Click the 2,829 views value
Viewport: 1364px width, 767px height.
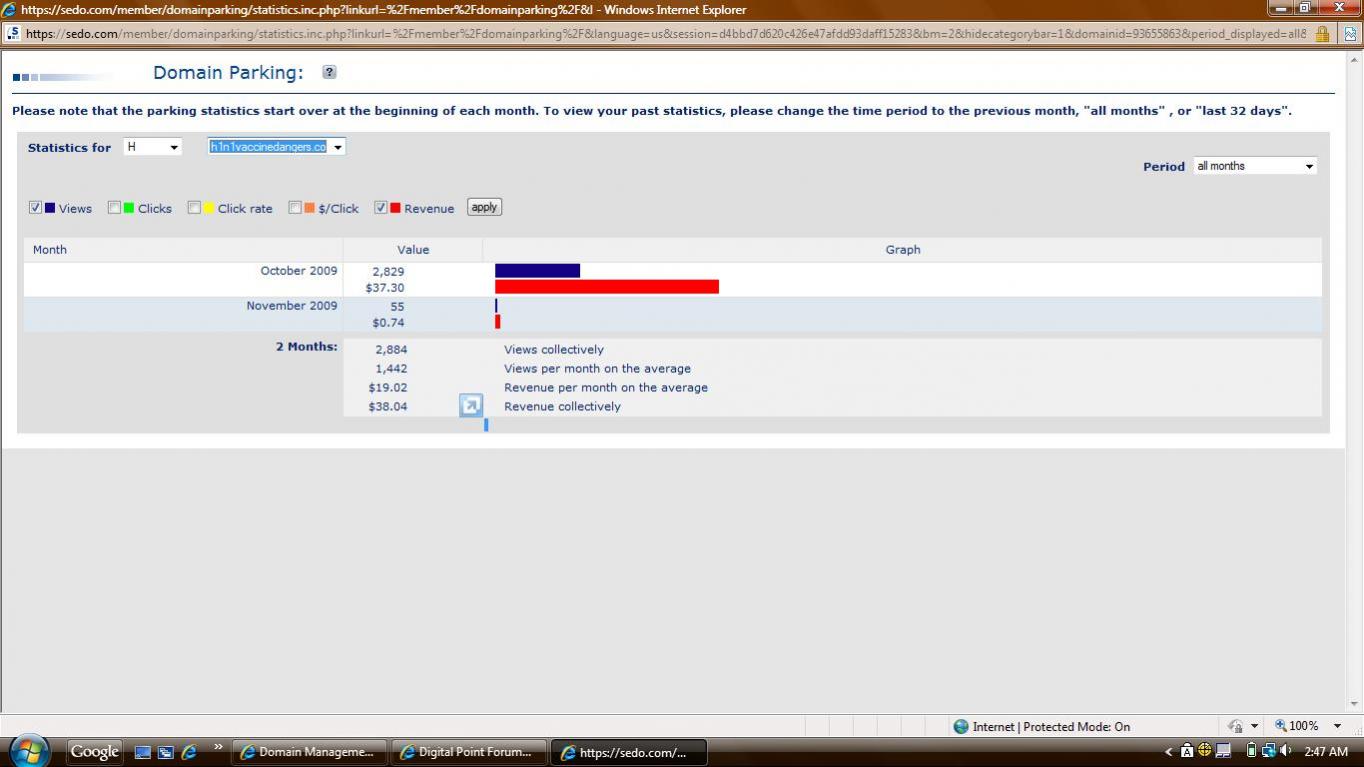pos(388,272)
